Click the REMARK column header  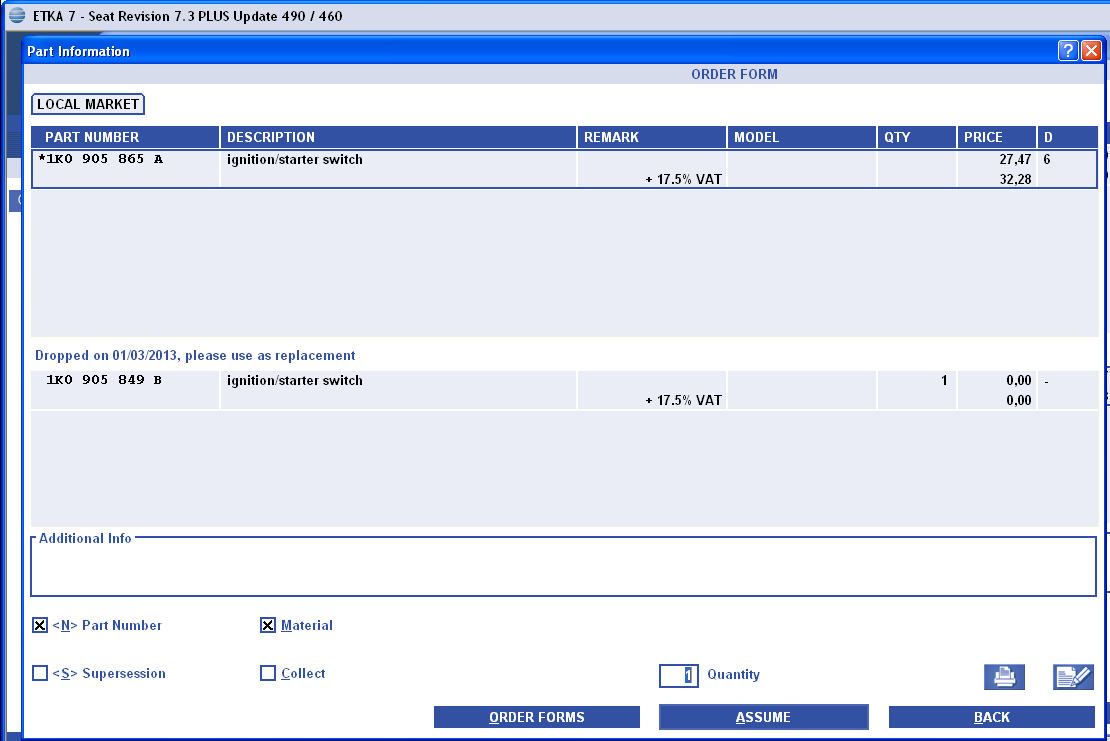click(x=652, y=137)
